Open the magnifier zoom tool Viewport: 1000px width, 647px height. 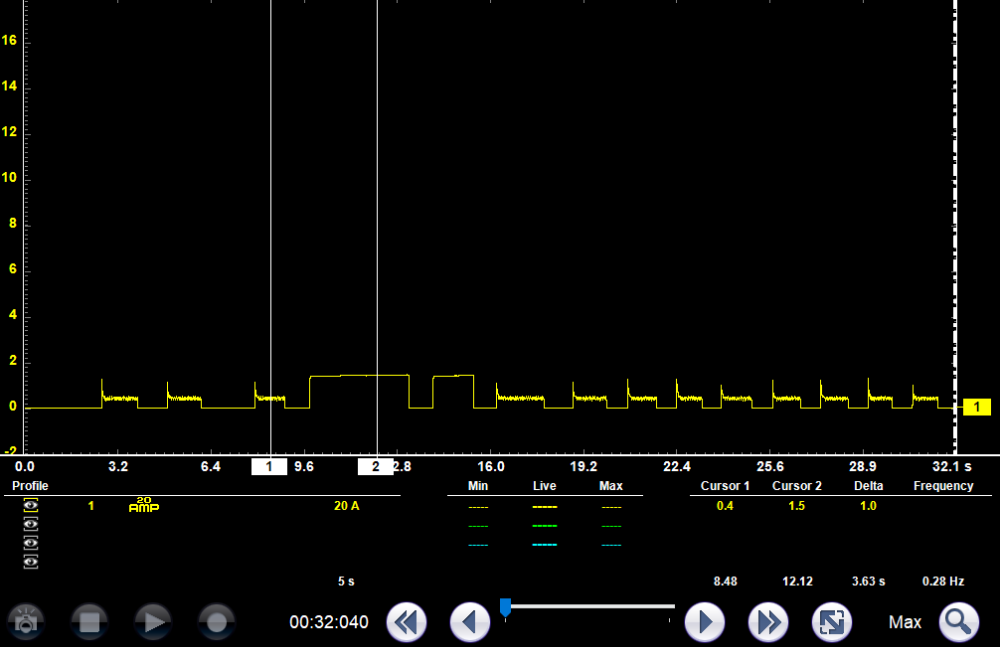(x=958, y=622)
